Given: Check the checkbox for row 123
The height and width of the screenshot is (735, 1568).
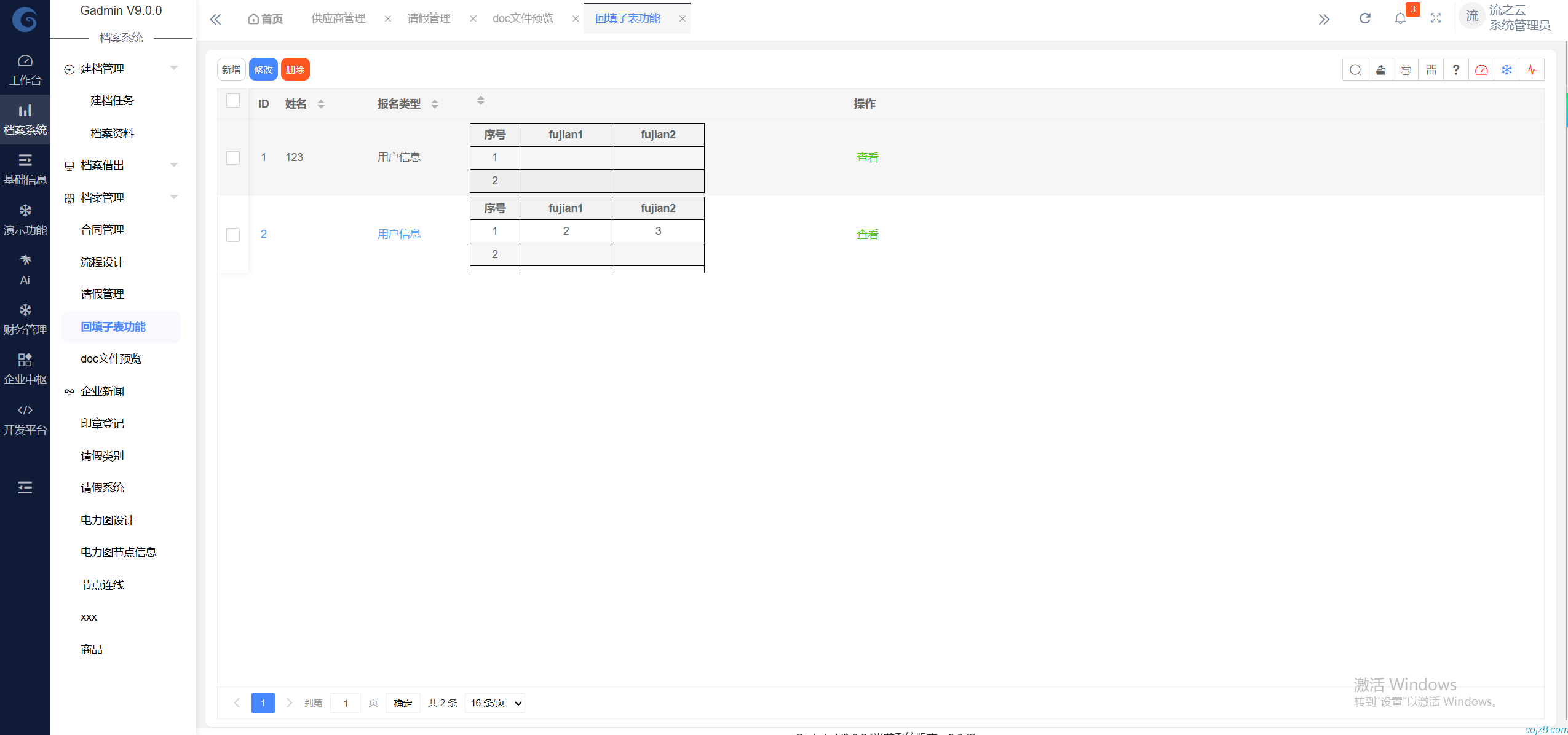Looking at the screenshot, I should coord(233,158).
